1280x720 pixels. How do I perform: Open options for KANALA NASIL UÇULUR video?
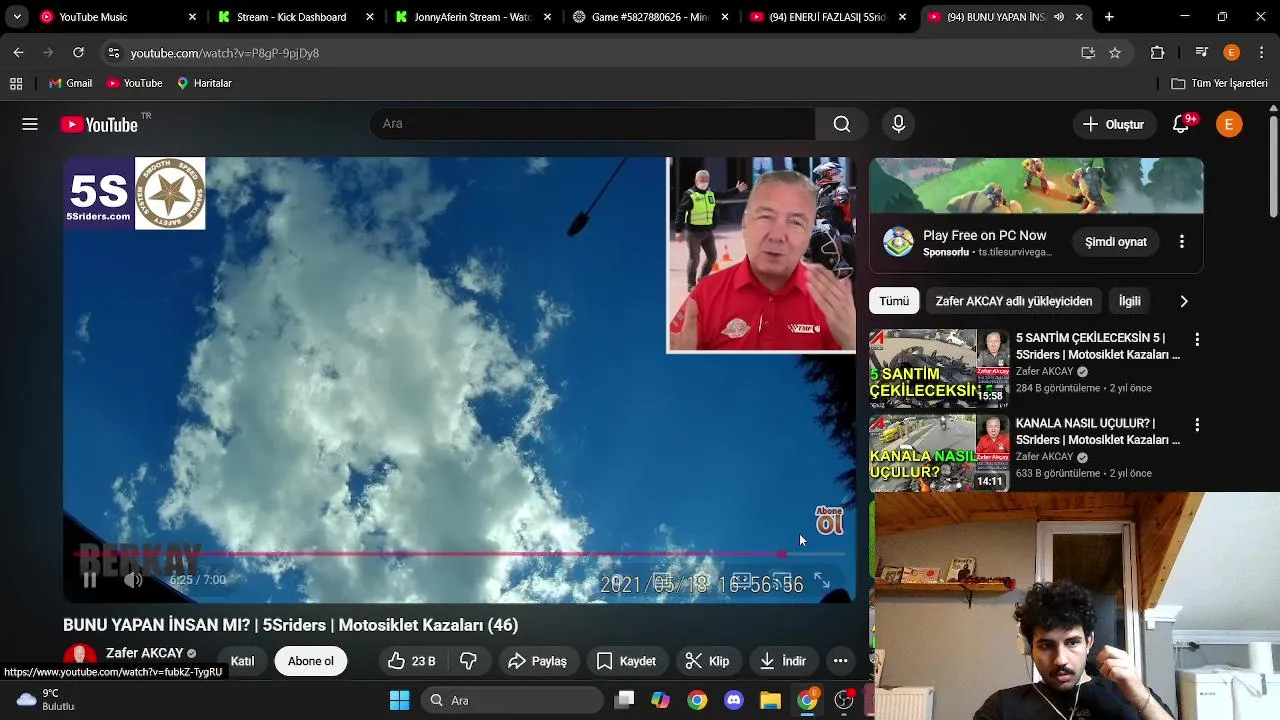point(1197,425)
